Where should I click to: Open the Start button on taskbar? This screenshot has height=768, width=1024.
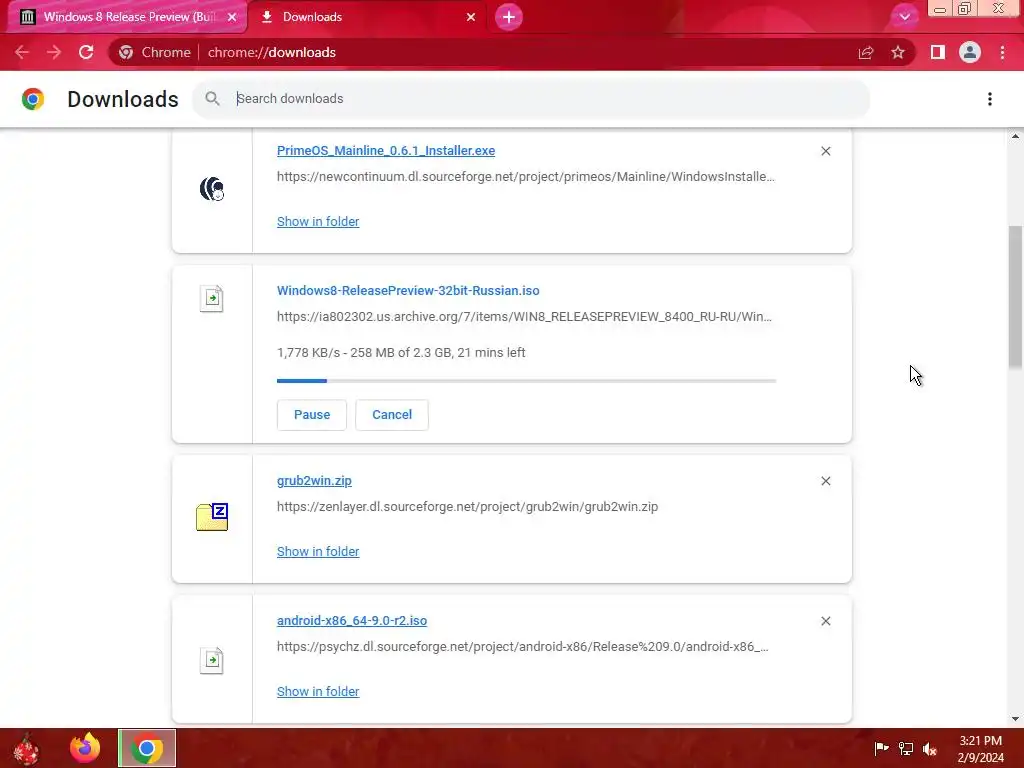[26, 749]
